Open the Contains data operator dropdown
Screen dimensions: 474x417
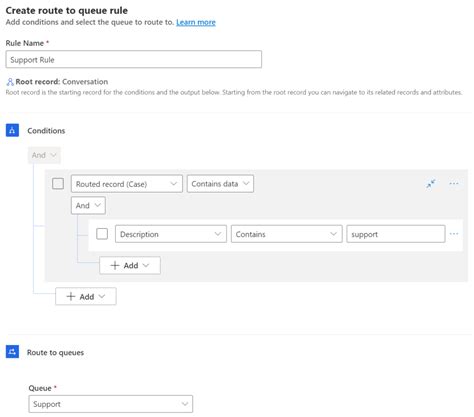pos(220,184)
